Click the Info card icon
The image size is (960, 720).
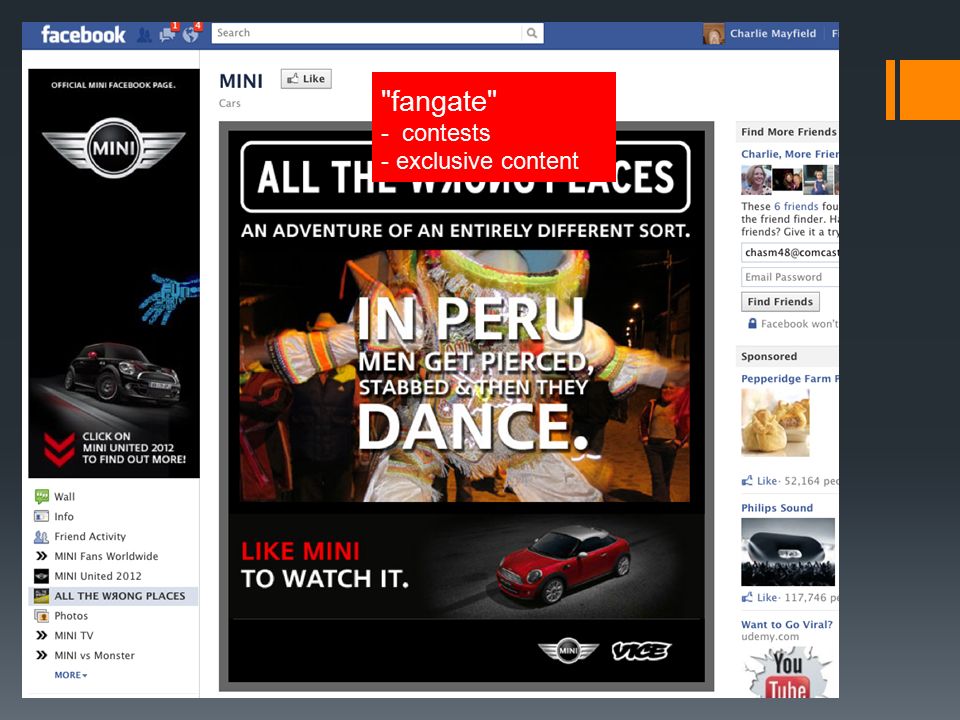[42, 516]
